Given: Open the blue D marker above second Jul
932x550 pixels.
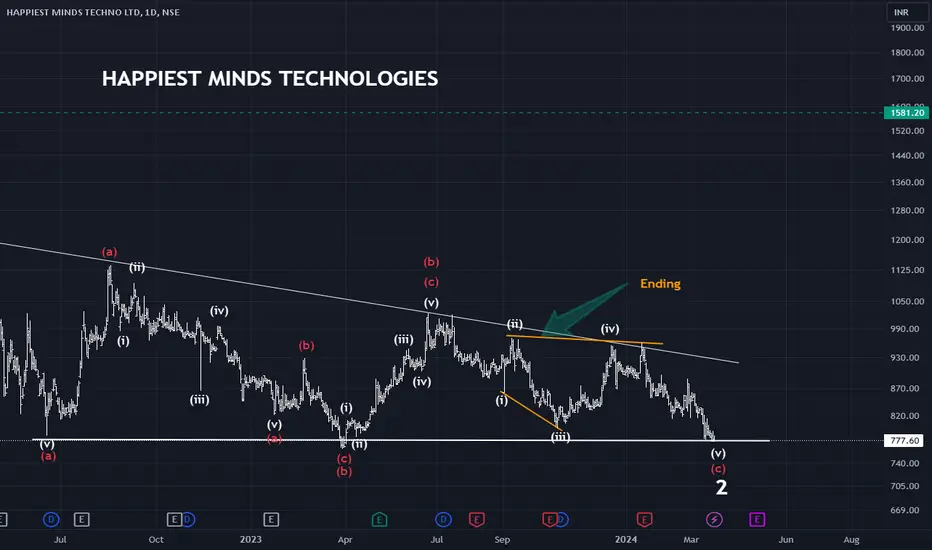Looking at the screenshot, I should (443, 520).
